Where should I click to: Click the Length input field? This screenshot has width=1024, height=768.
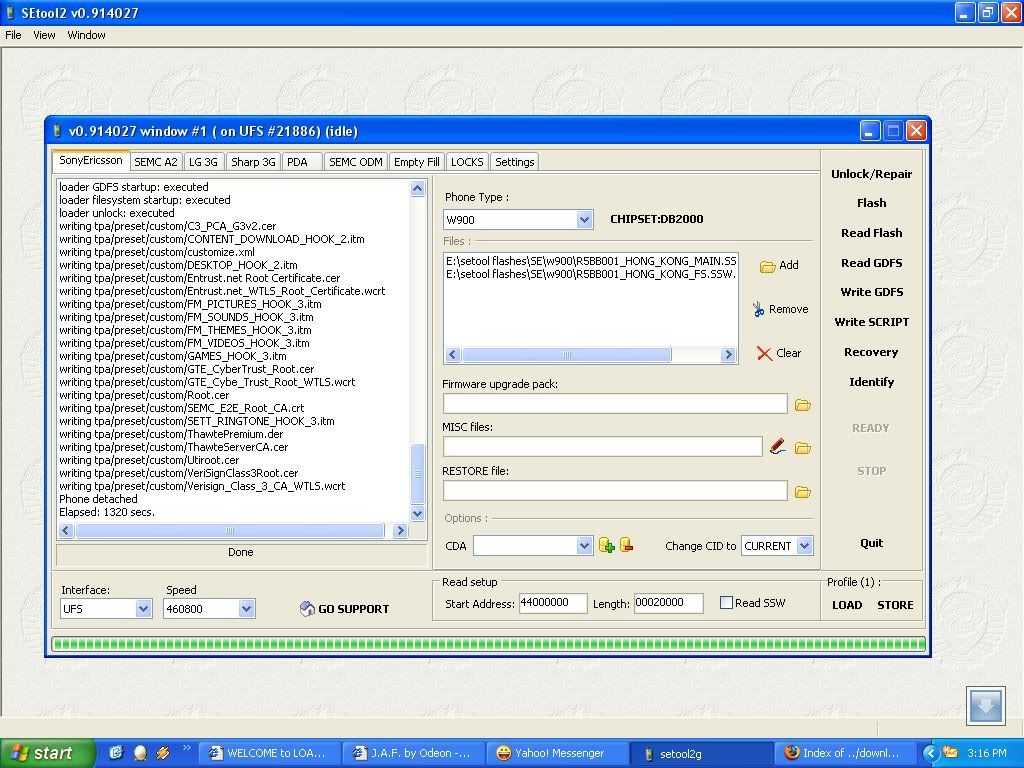pos(668,603)
